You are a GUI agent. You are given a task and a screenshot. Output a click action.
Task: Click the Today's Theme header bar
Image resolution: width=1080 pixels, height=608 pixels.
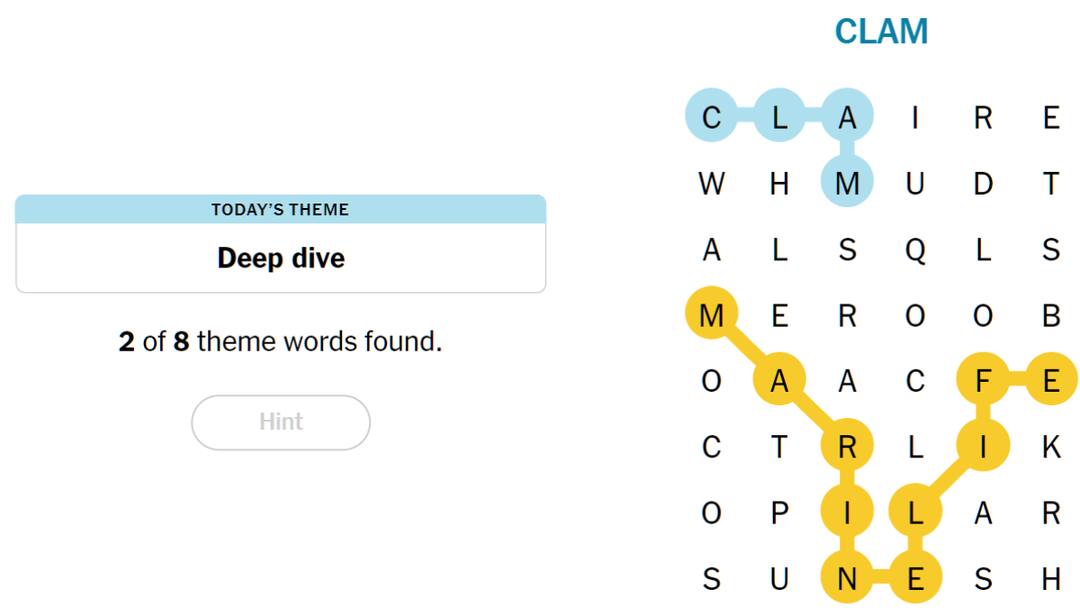coord(280,209)
